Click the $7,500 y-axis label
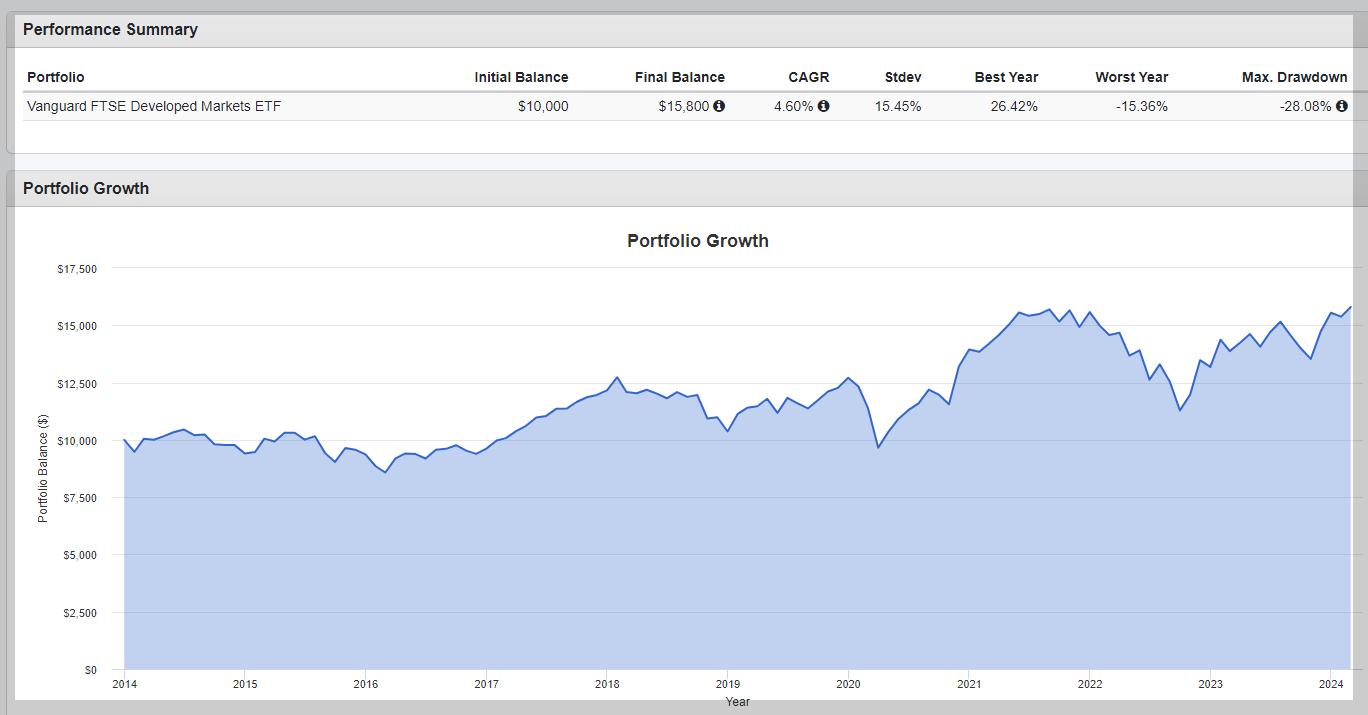The image size is (1368, 715). click(x=80, y=498)
